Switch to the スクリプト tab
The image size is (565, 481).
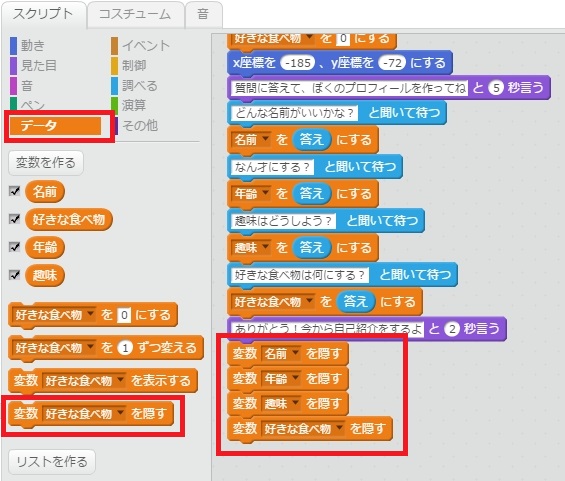43,14
